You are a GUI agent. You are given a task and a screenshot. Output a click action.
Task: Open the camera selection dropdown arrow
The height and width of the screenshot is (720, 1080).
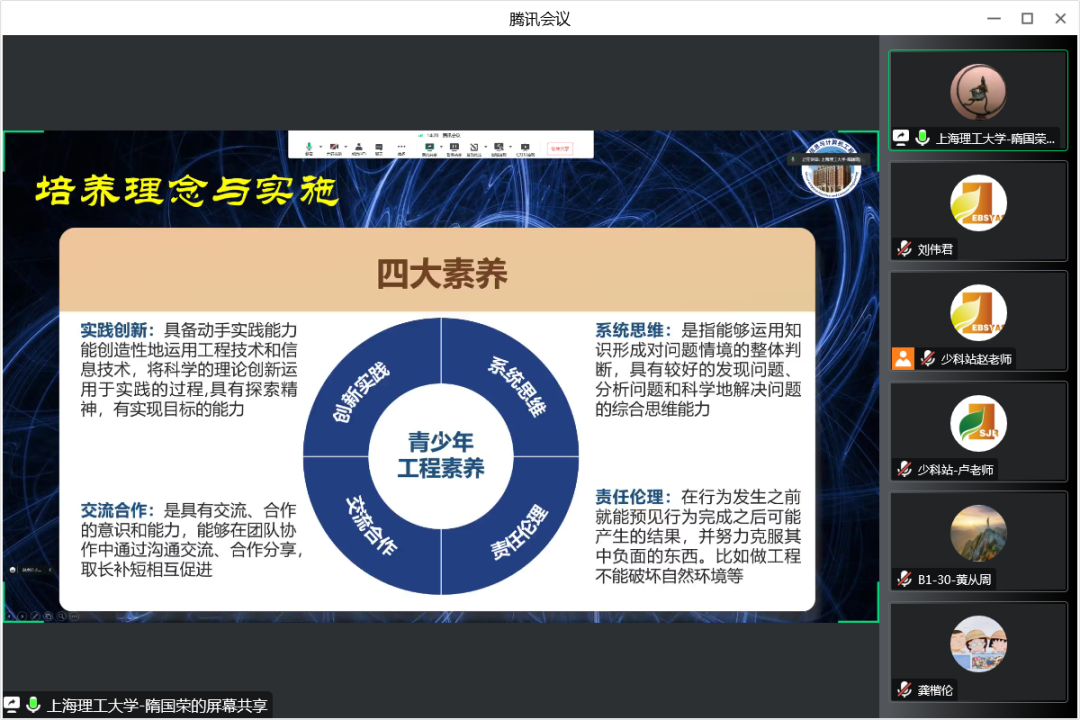tap(344, 147)
